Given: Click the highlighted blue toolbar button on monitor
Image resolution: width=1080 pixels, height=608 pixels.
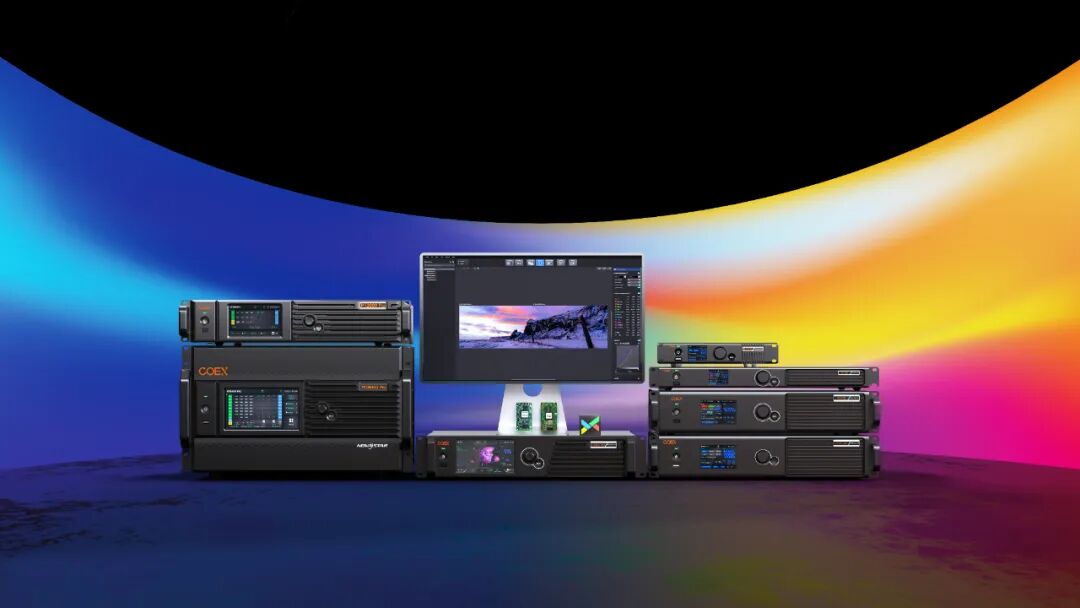Looking at the screenshot, I should [x=540, y=262].
